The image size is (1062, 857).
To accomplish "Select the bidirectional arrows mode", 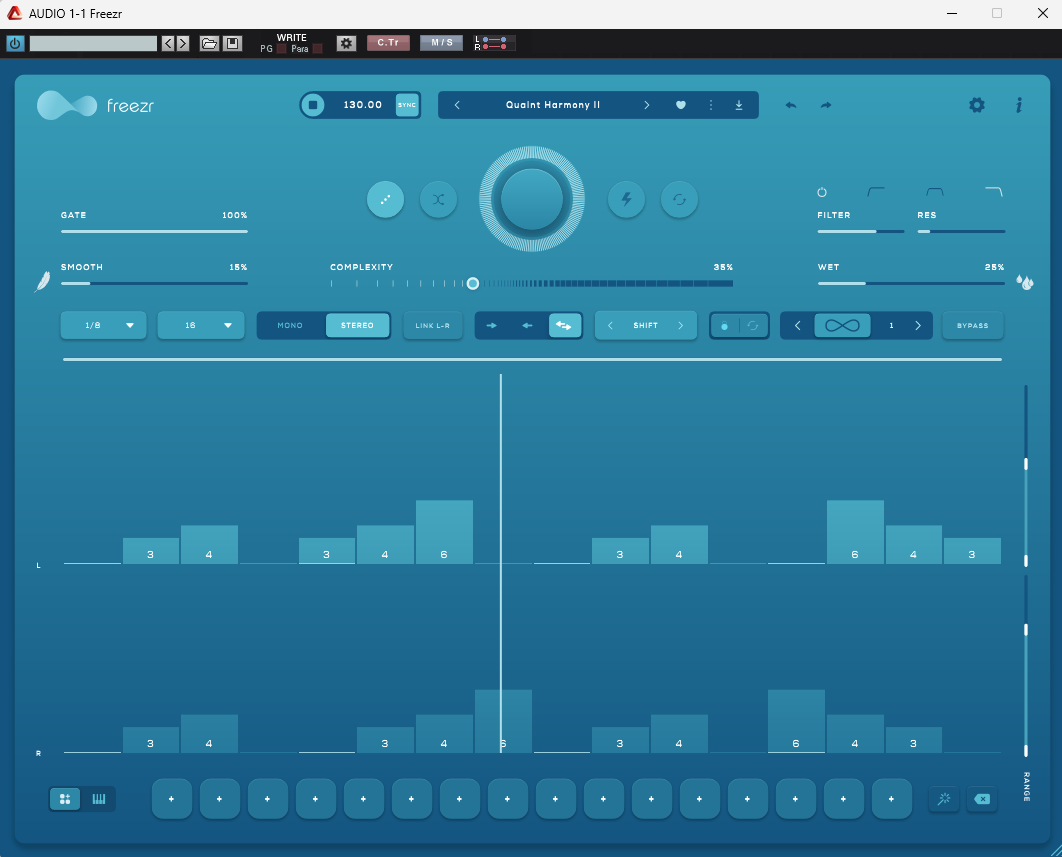I will (x=564, y=326).
